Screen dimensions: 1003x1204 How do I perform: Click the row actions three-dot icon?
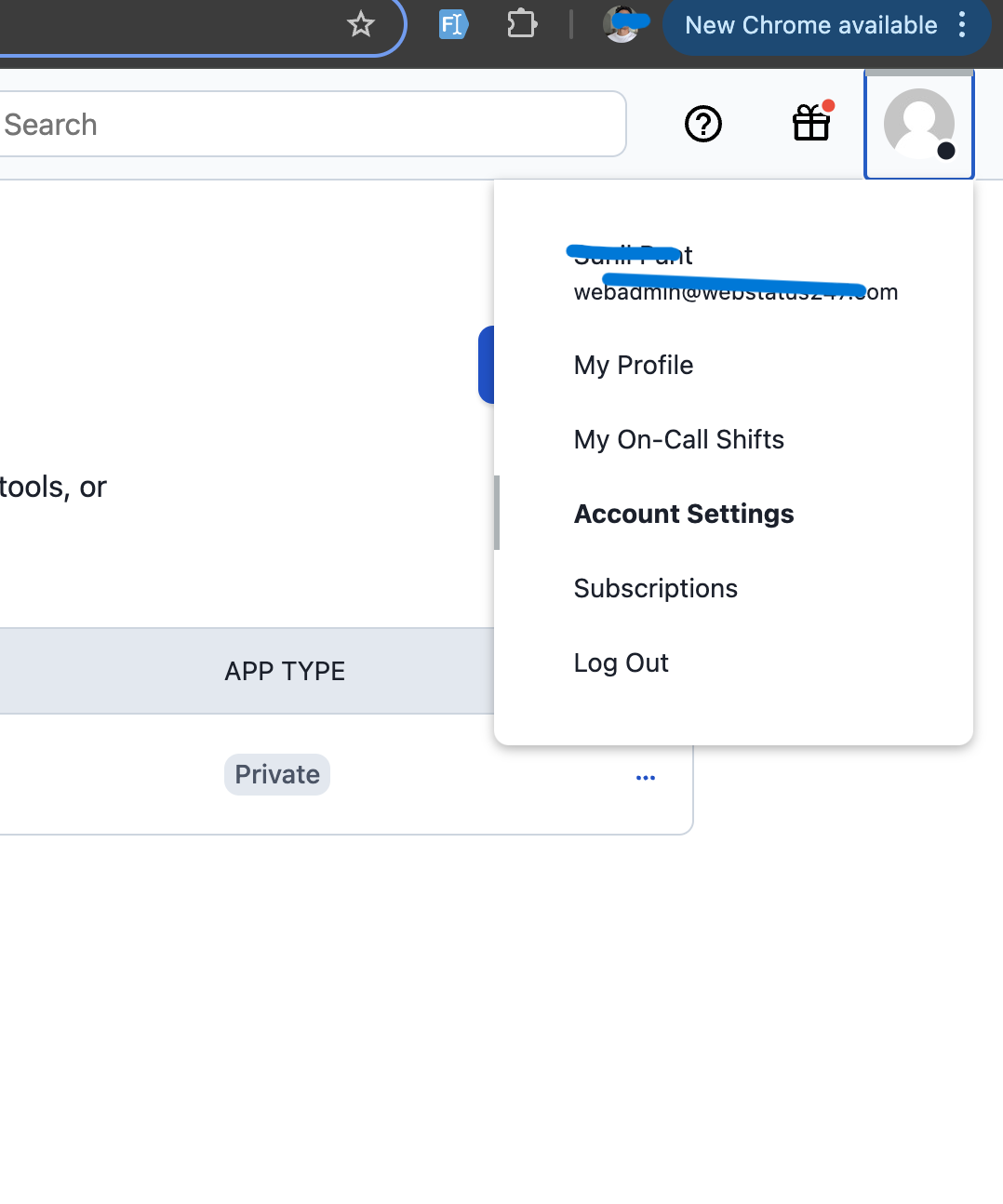coord(645,777)
